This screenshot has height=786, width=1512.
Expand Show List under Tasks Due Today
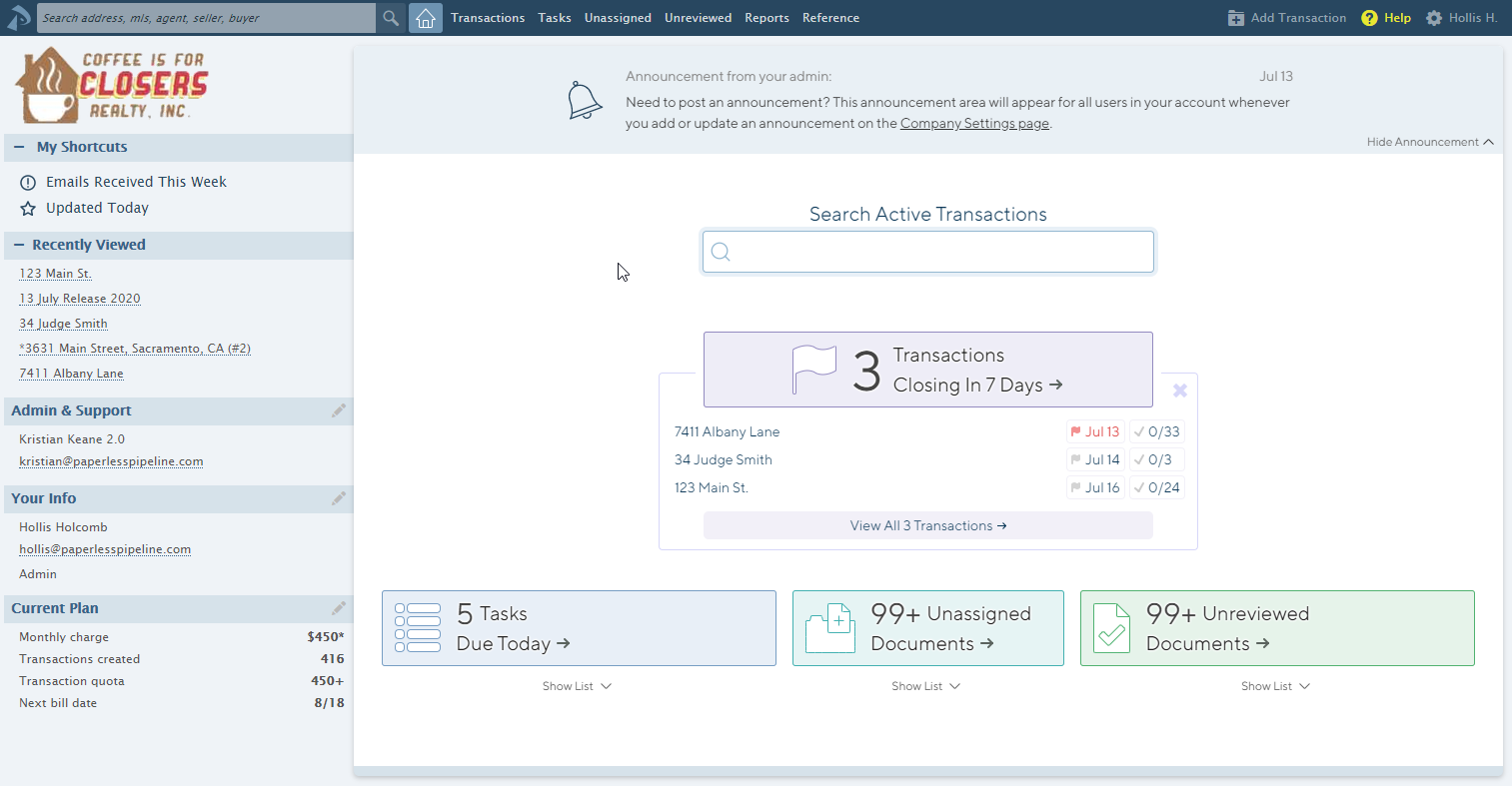[x=577, y=686]
